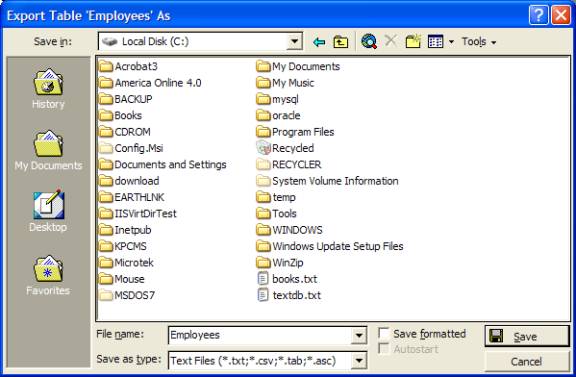Select the WINDOWS folder

coord(289,230)
